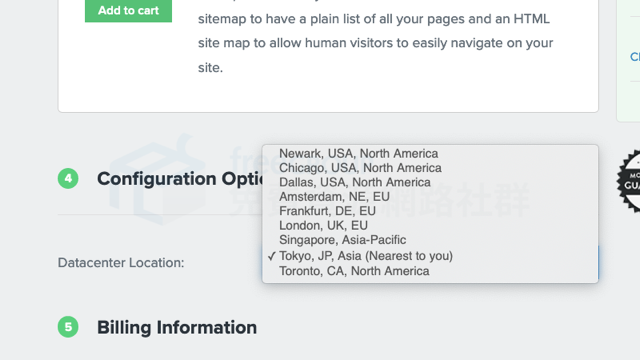Screen dimensions: 640x360
Task: Select checked Tokyo, JP, Asia option
Action: click(x=430, y=256)
